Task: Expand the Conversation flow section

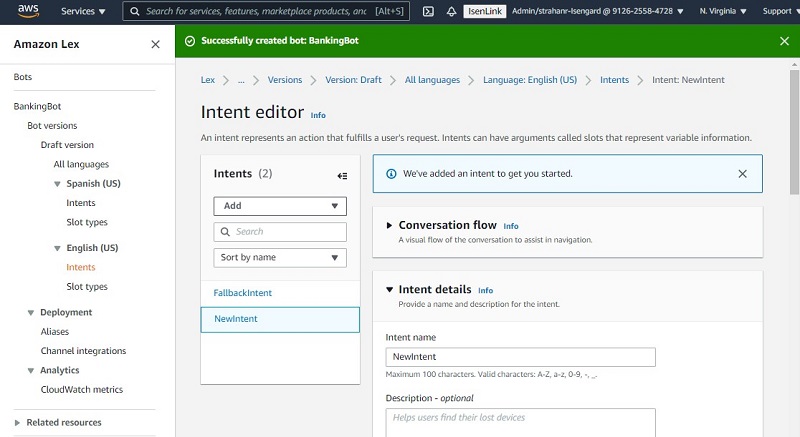Action: pyautogui.click(x=389, y=225)
